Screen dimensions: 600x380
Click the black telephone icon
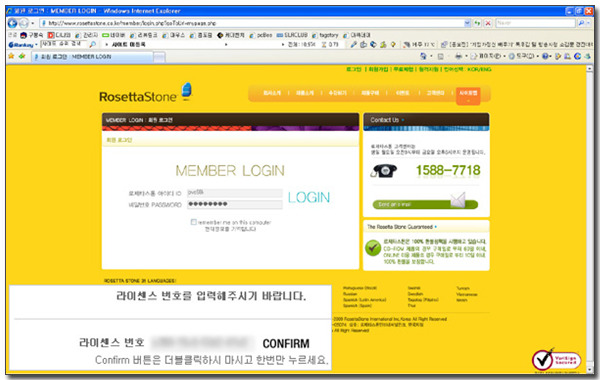(x=384, y=170)
